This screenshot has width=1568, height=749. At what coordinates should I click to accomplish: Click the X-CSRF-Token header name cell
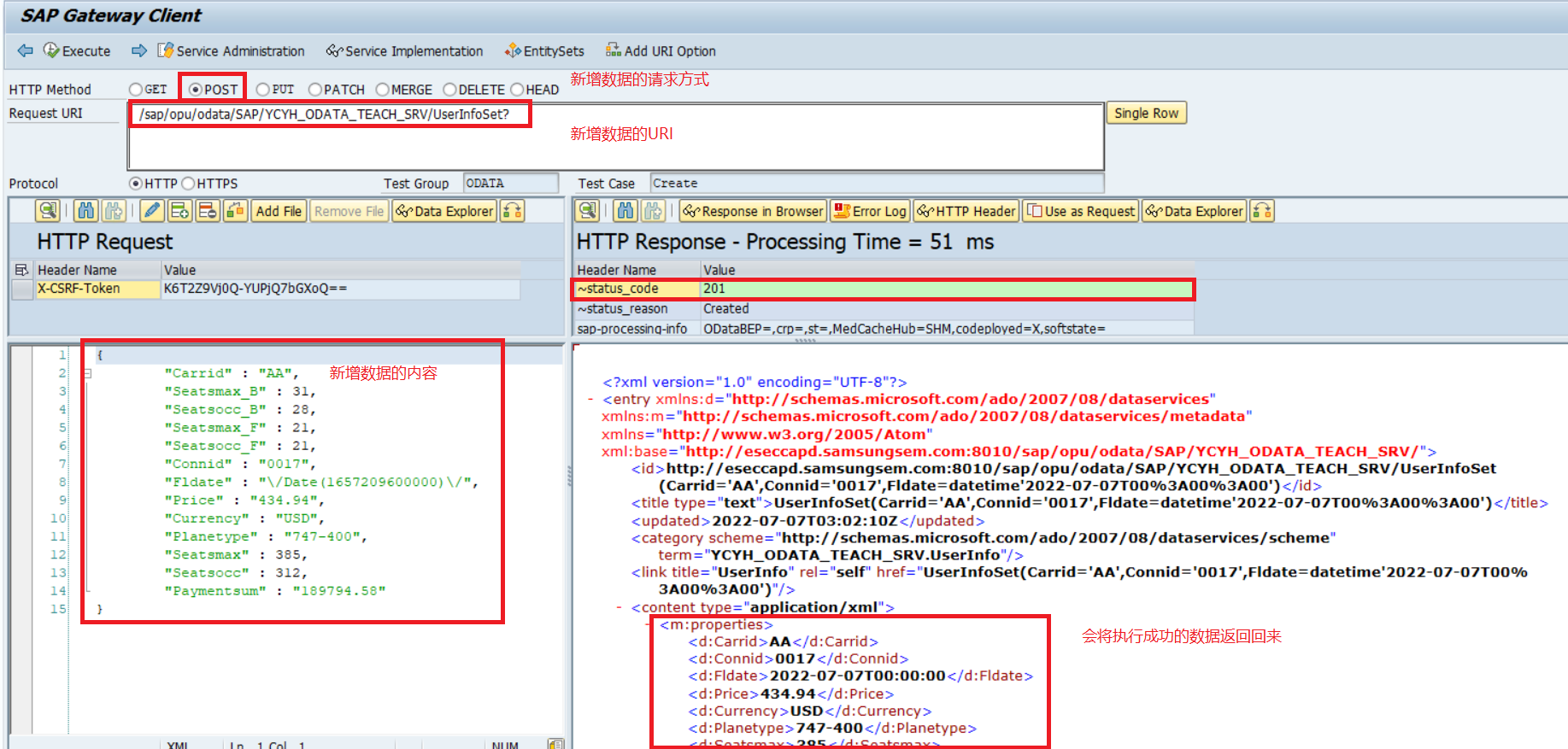point(97,289)
